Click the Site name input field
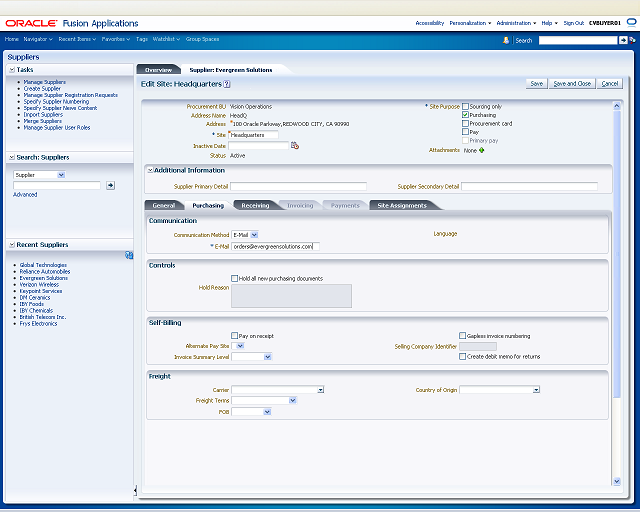640x512 pixels. click(253, 135)
